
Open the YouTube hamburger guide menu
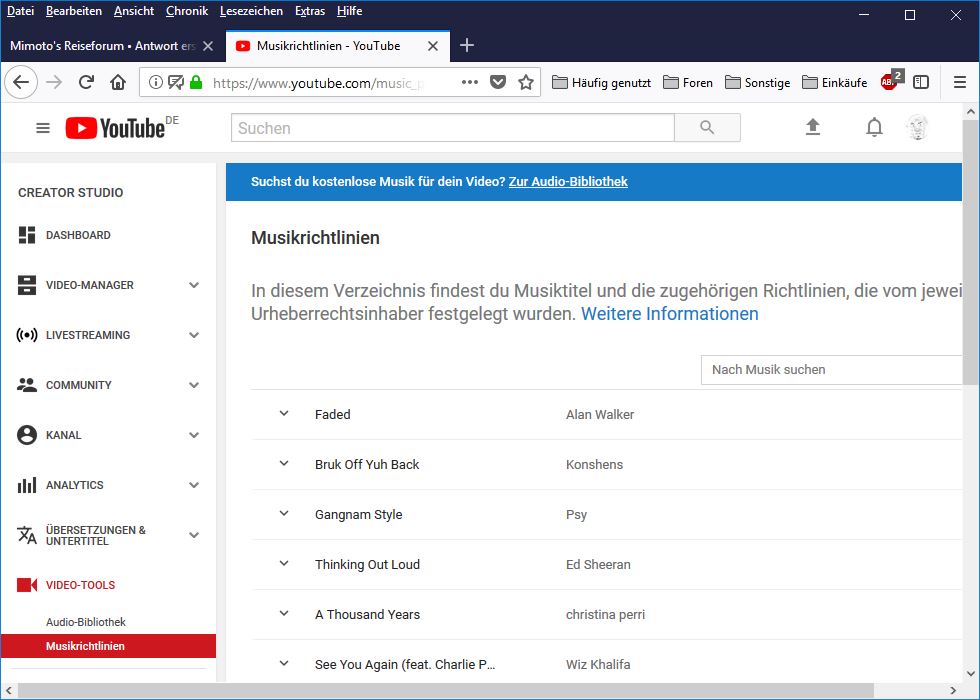pos(42,128)
